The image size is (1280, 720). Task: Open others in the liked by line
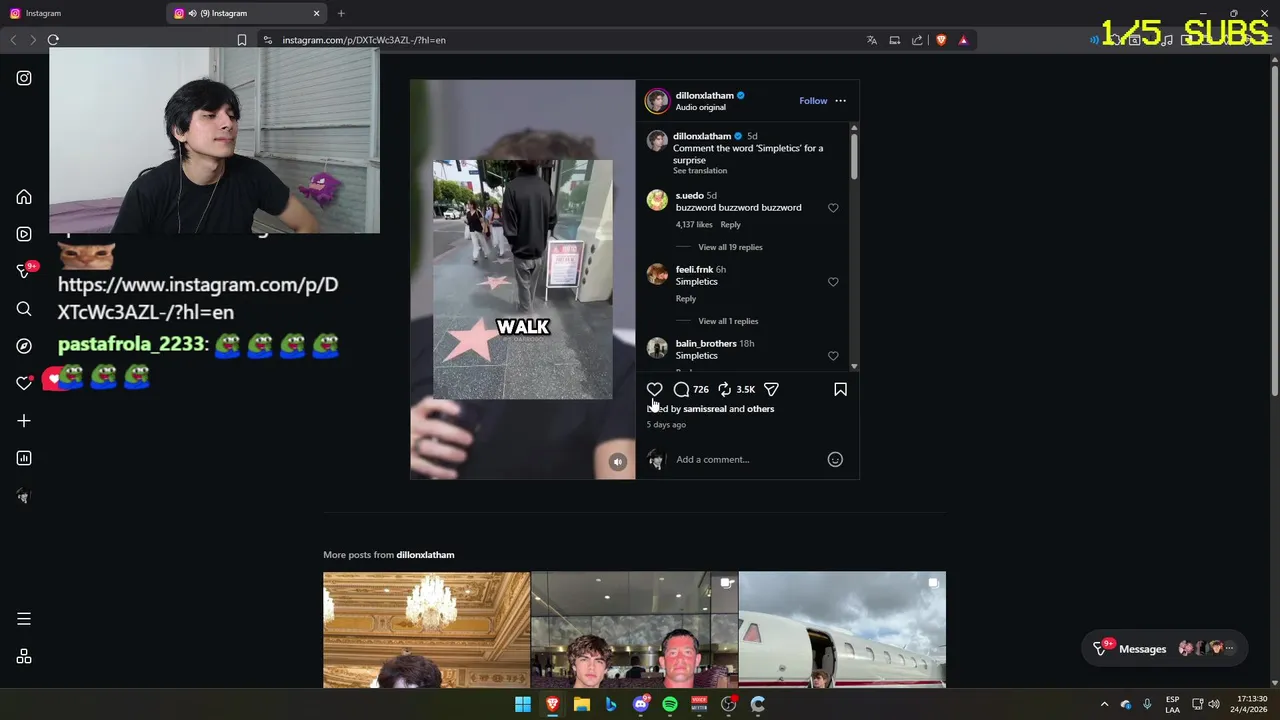click(x=760, y=409)
